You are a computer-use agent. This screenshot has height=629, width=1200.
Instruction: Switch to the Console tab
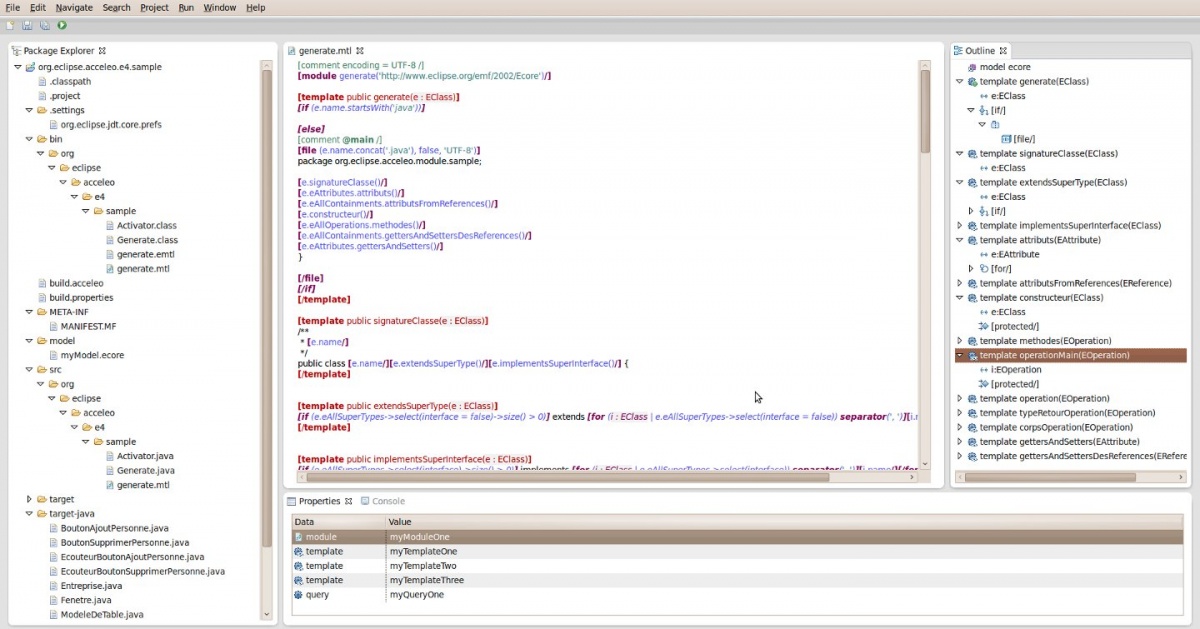[x=388, y=501]
